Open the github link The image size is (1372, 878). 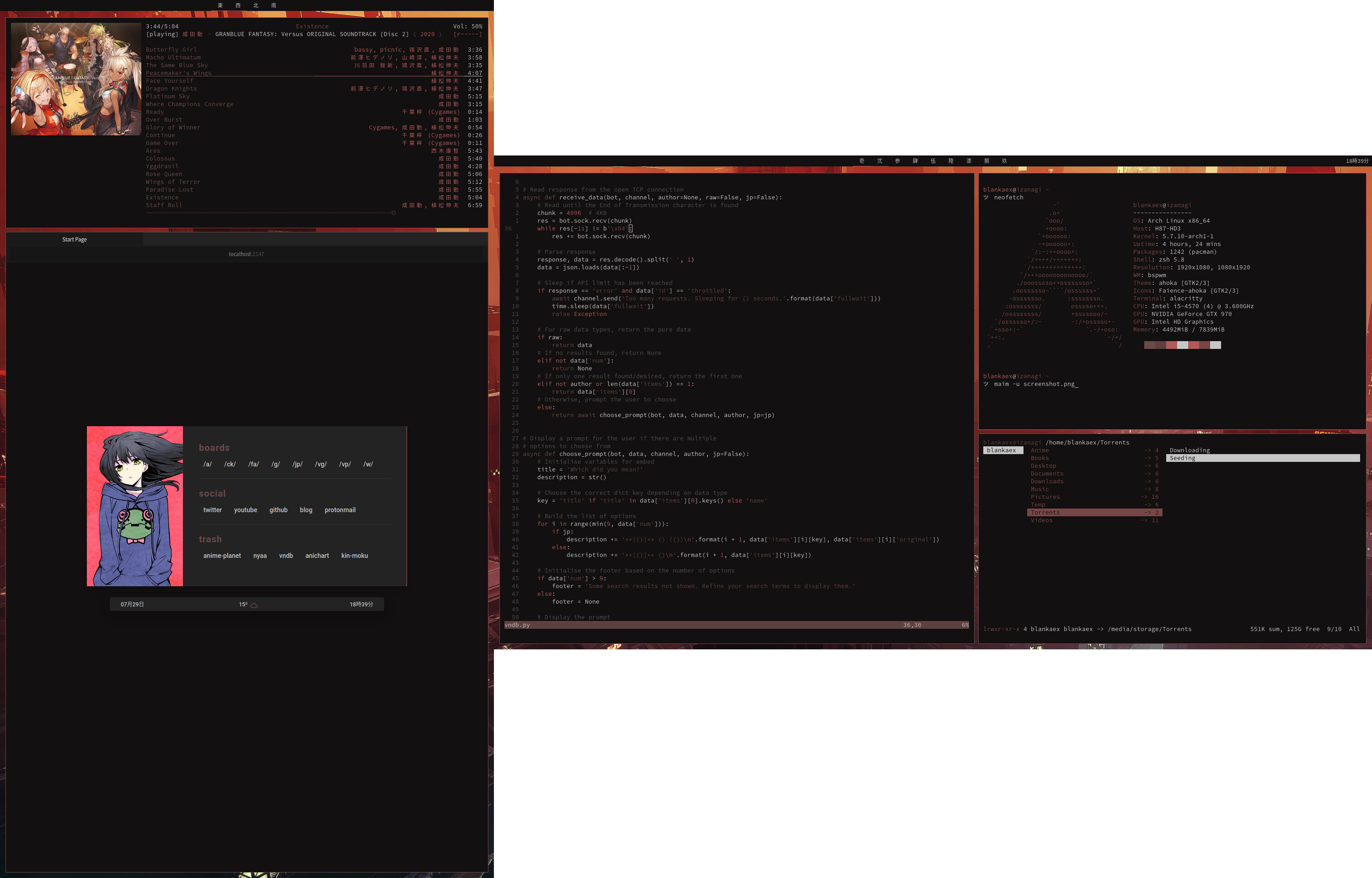pos(278,510)
